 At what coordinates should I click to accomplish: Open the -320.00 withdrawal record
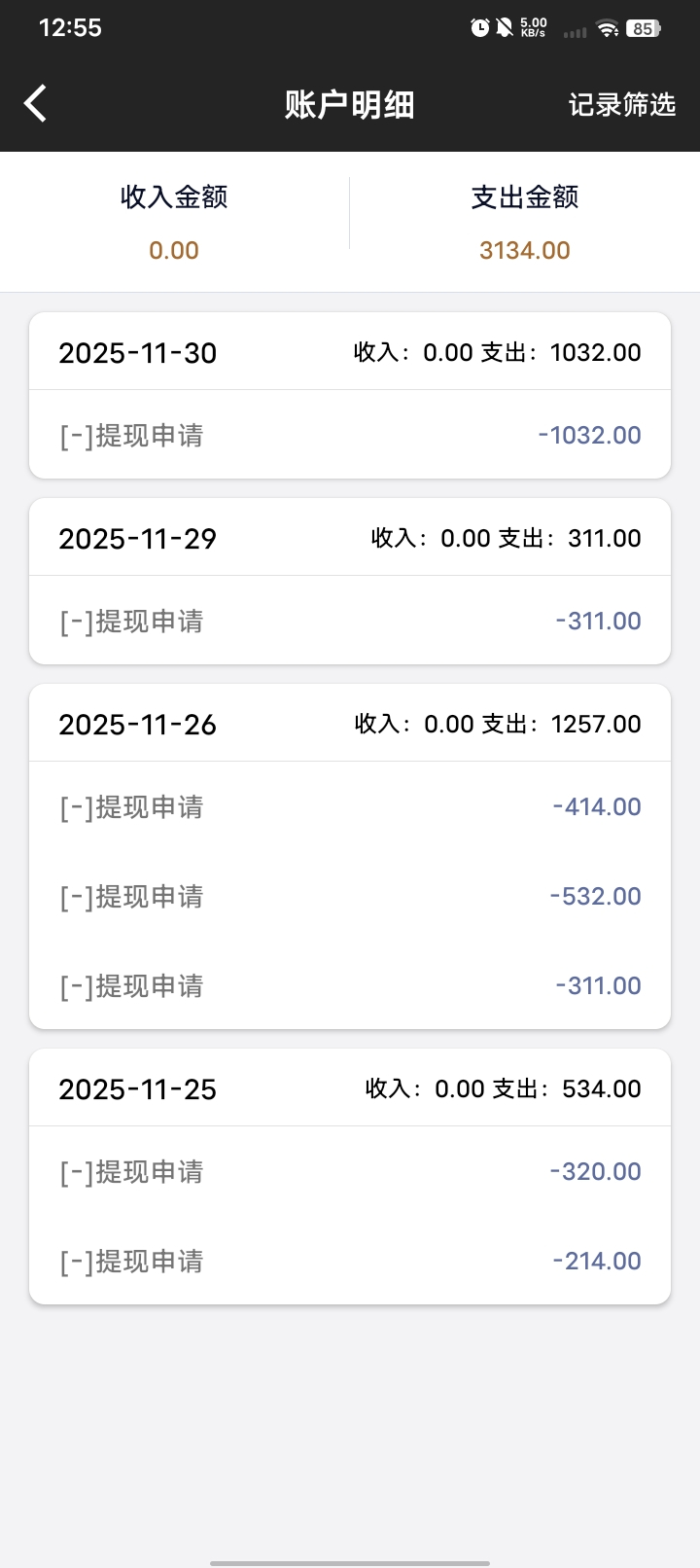coord(350,1171)
